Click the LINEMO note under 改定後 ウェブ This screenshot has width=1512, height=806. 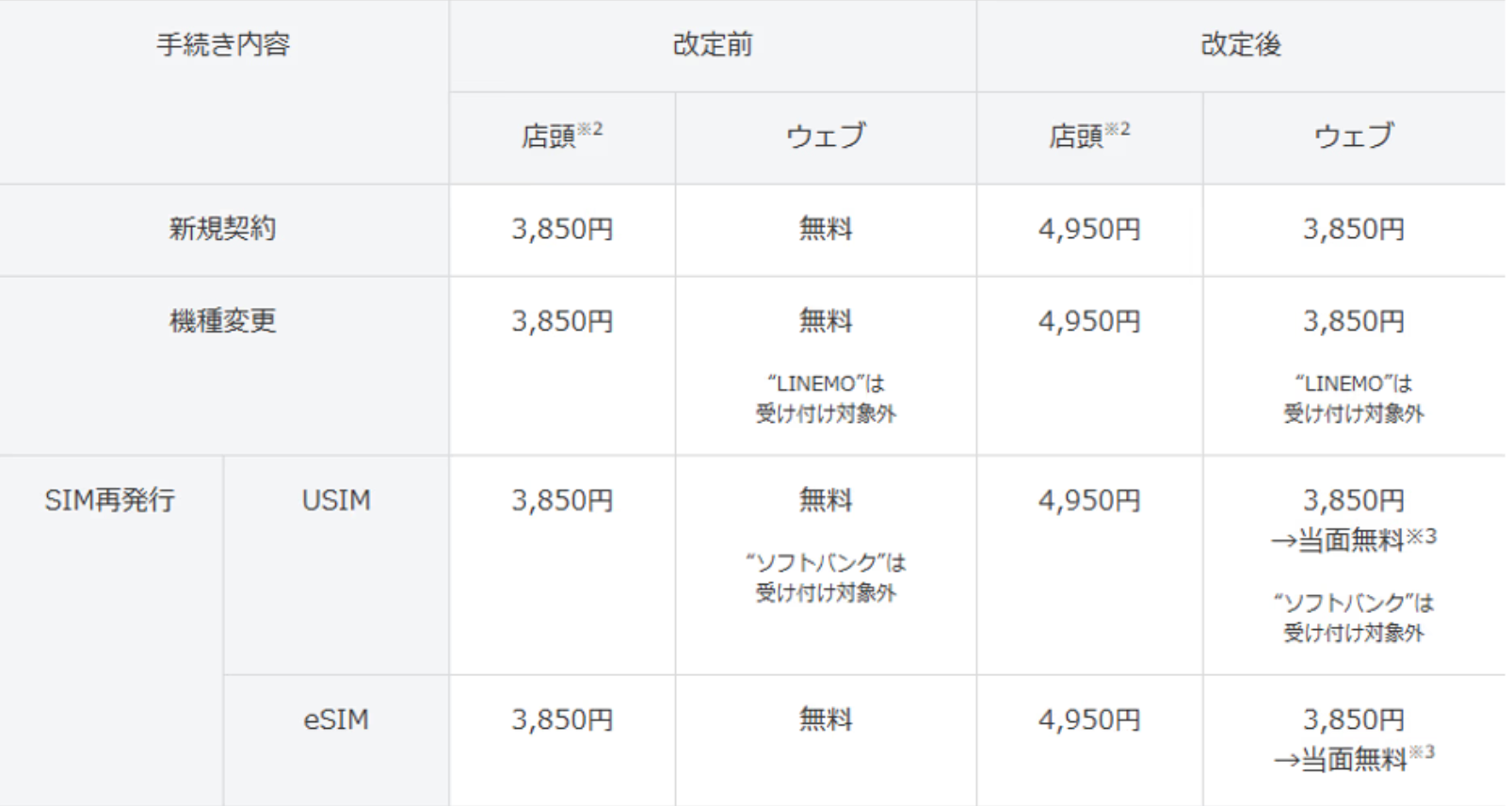coord(1354,398)
